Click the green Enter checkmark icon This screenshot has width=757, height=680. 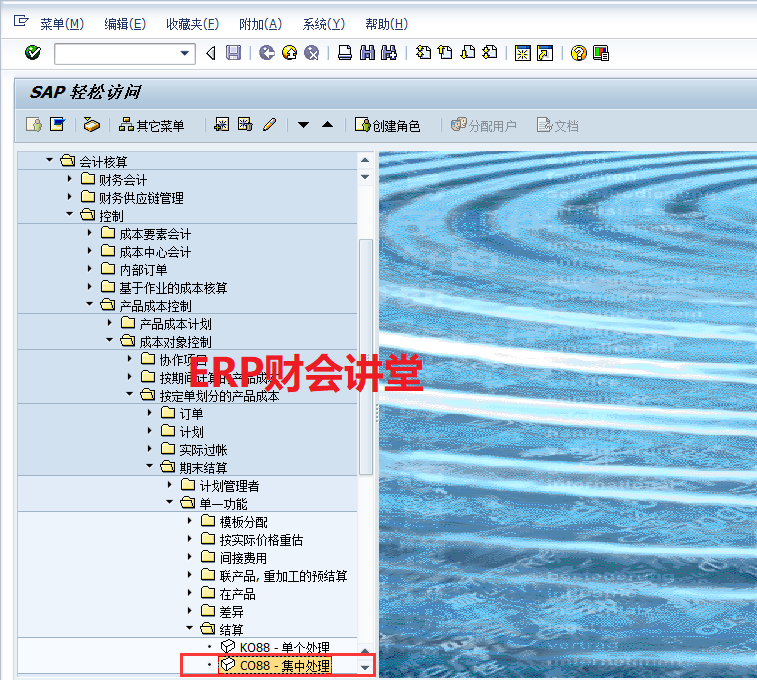pos(33,53)
